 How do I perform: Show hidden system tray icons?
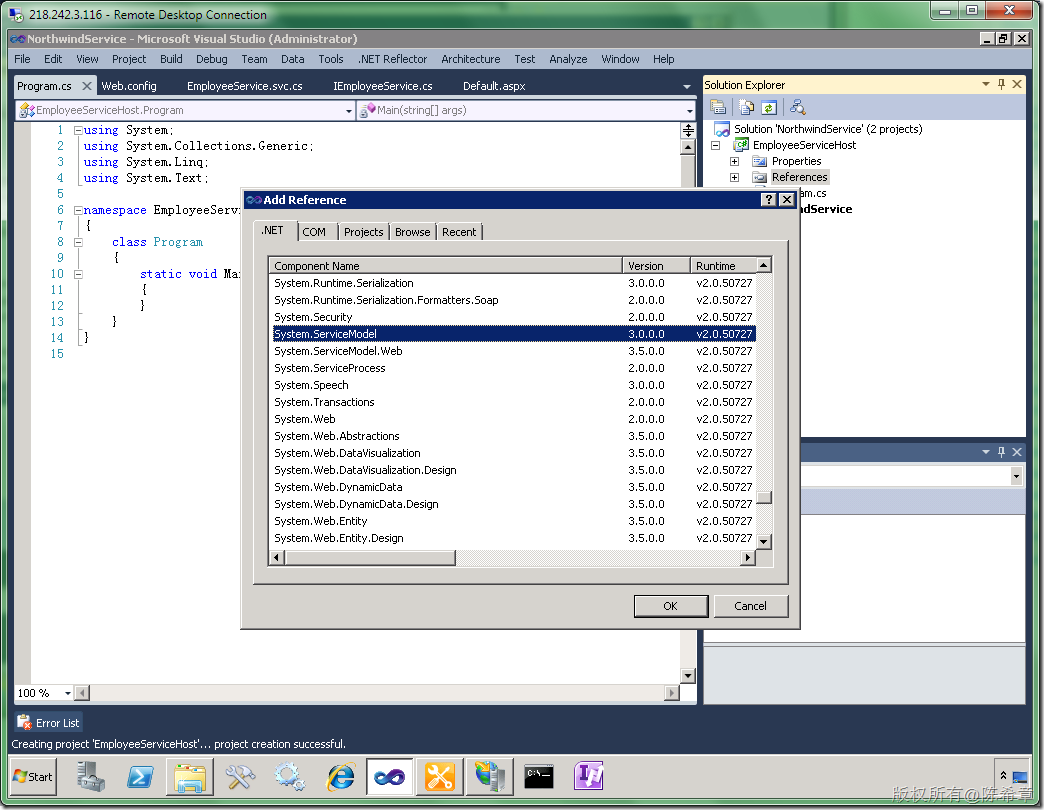tap(1003, 776)
